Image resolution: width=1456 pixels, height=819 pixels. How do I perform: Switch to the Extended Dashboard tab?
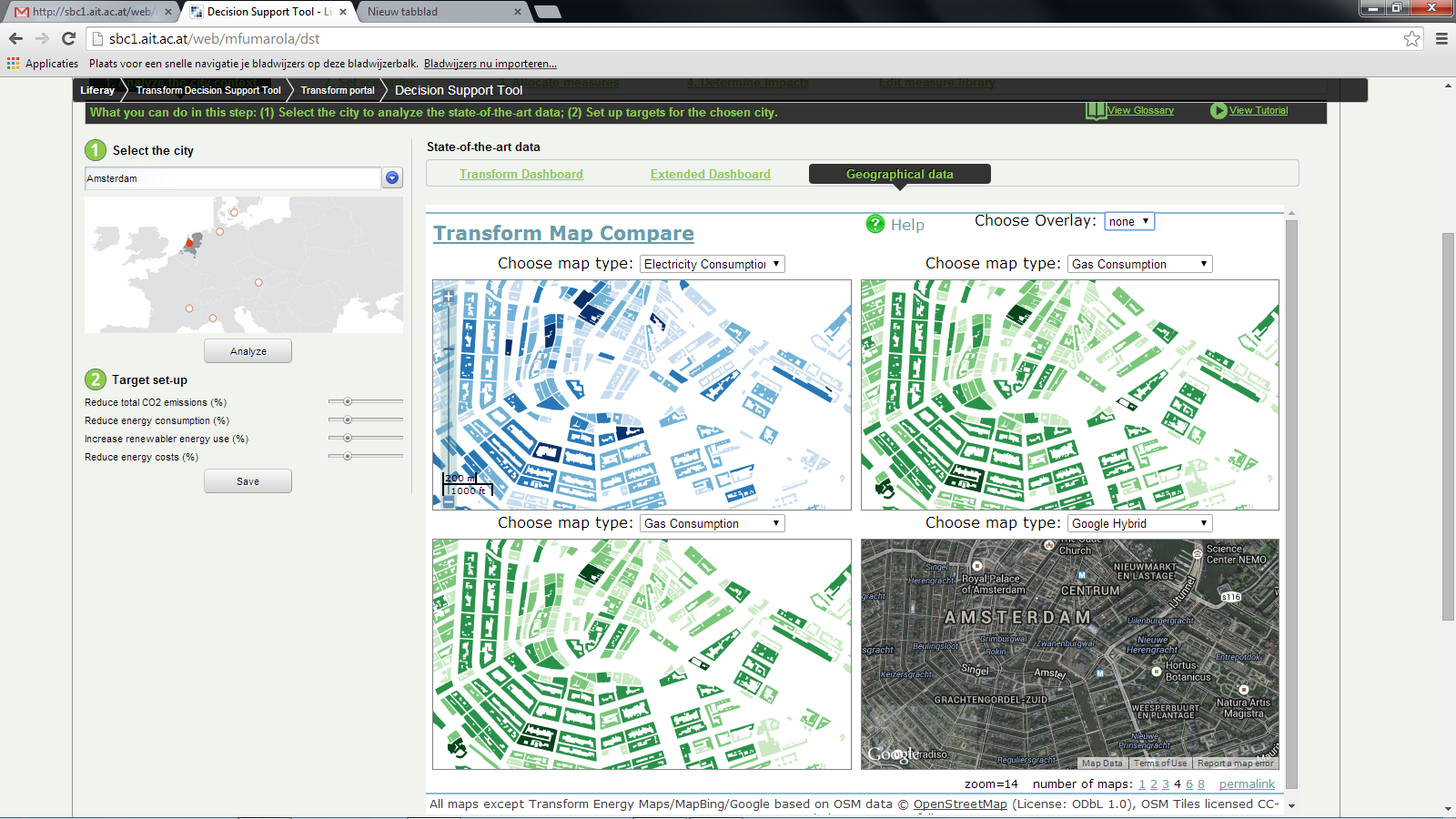click(711, 174)
